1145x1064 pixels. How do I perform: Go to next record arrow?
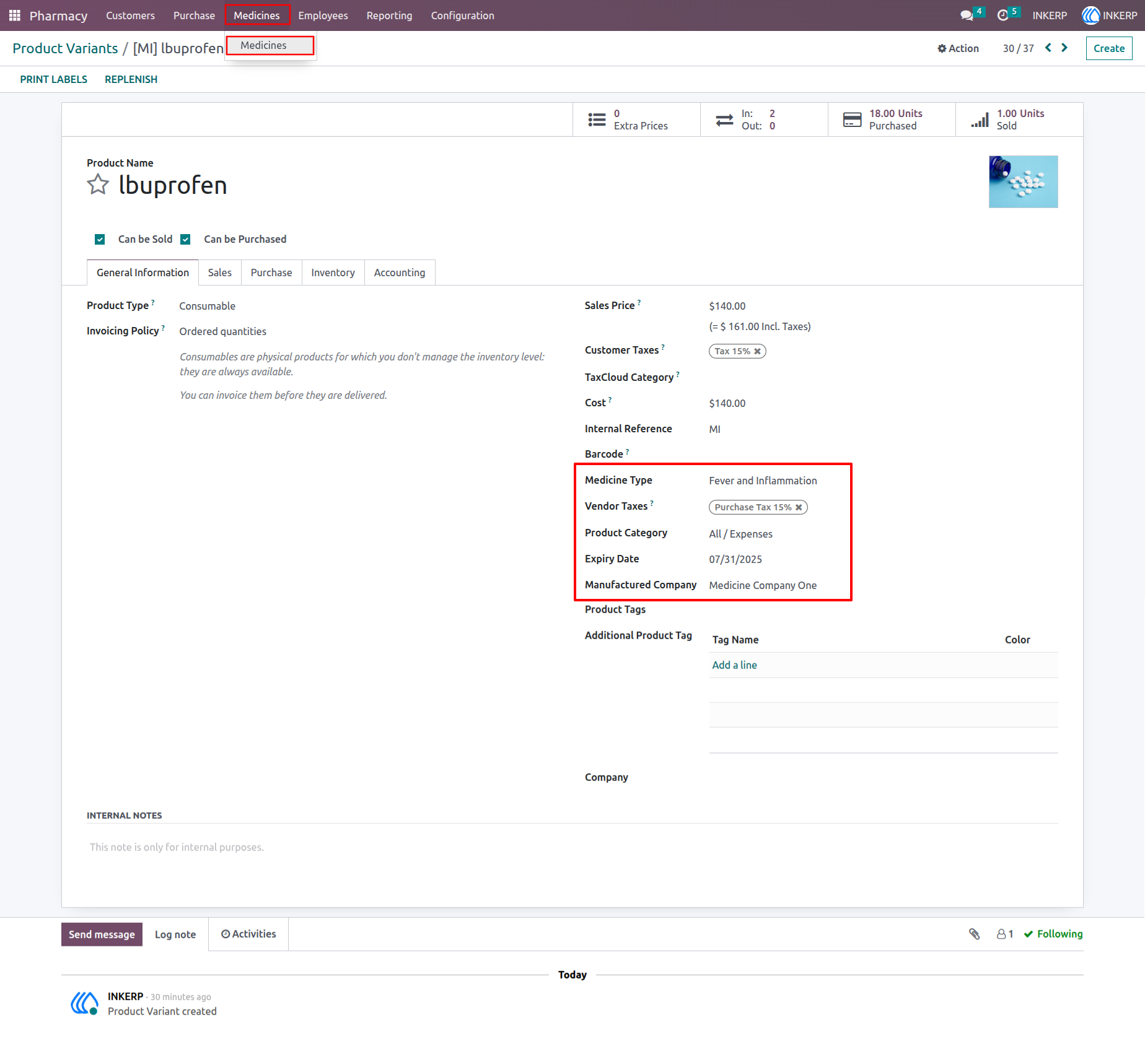pyautogui.click(x=1064, y=48)
